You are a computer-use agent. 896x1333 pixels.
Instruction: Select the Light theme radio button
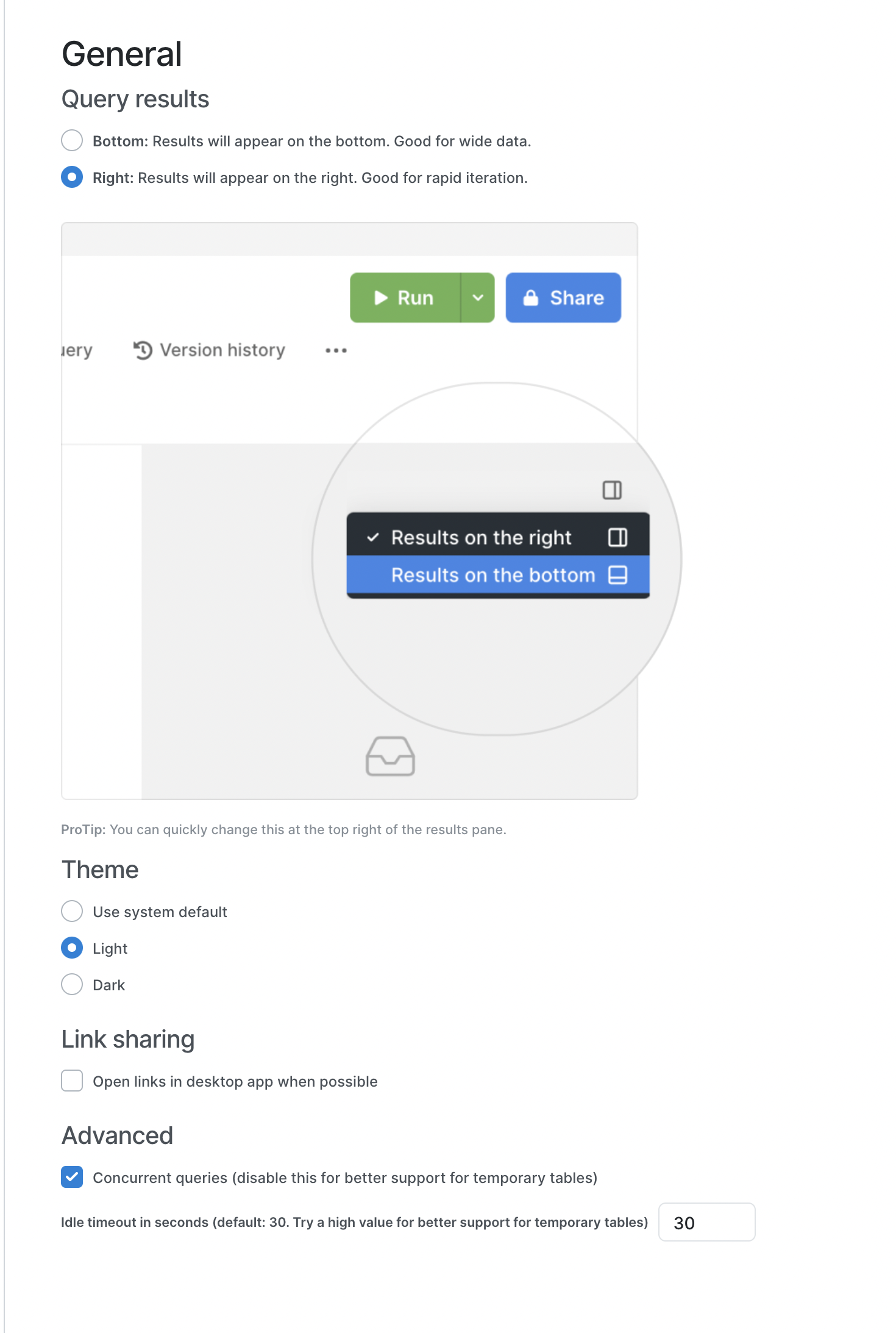point(72,948)
